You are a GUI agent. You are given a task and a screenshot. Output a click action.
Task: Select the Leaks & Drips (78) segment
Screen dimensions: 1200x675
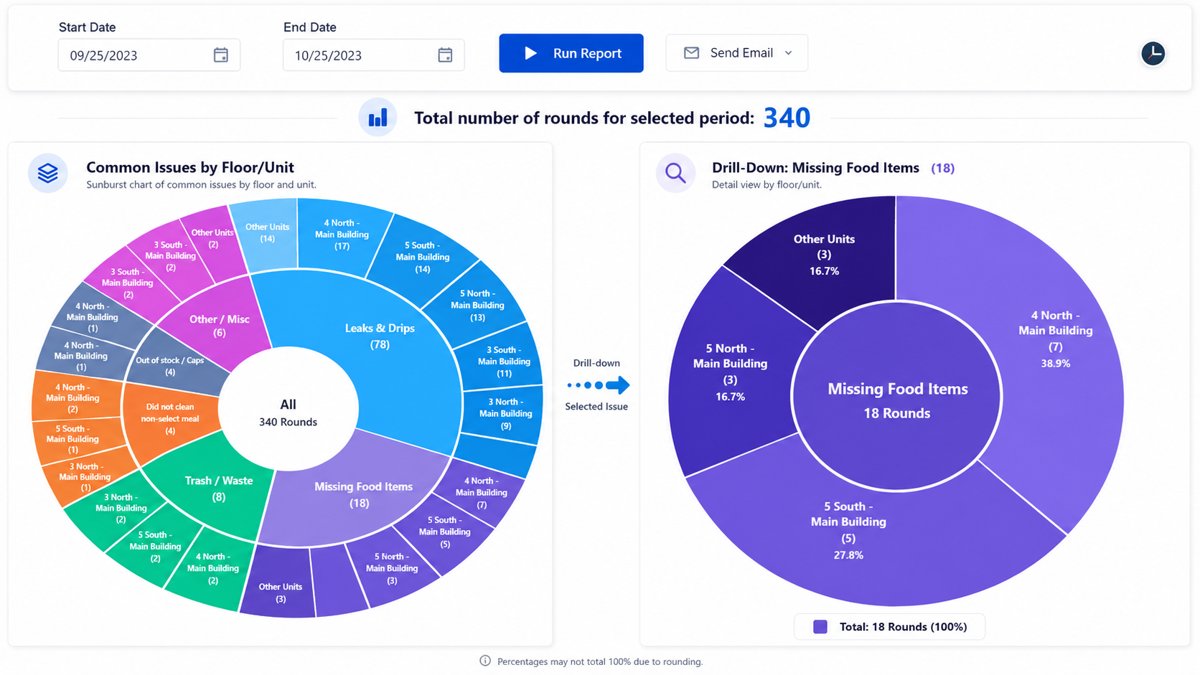pyautogui.click(x=380, y=335)
